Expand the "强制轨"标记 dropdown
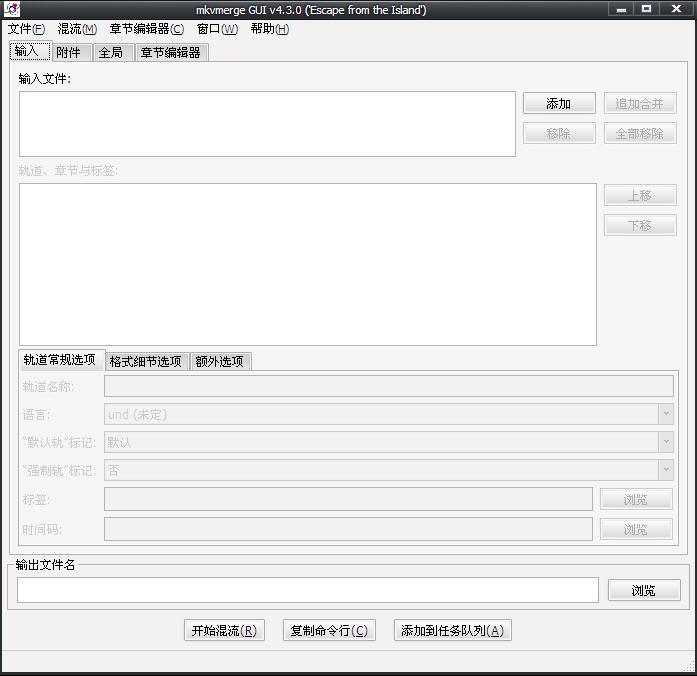697x676 pixels. point(665,470)
